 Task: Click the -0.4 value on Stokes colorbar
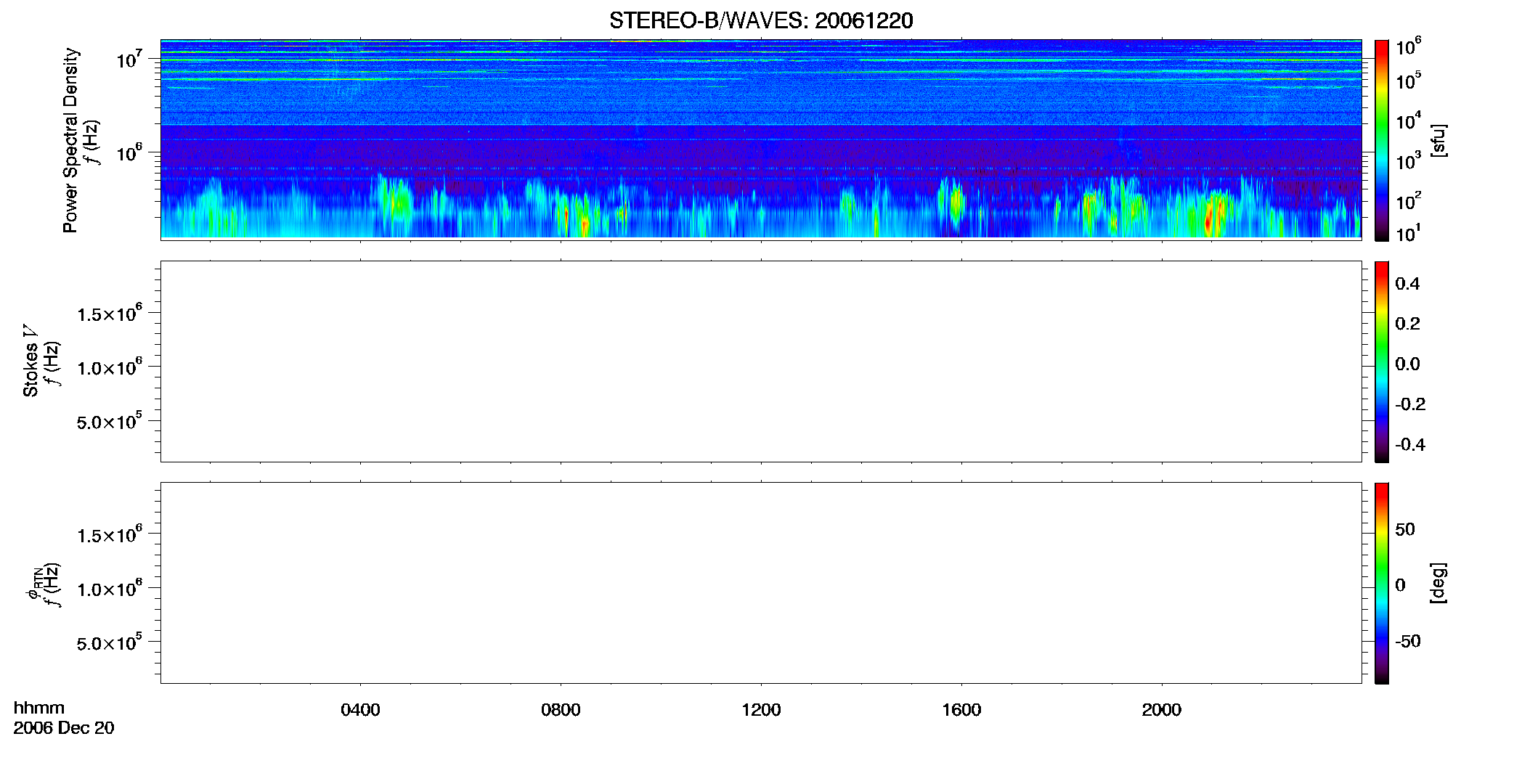[1410, 445]
